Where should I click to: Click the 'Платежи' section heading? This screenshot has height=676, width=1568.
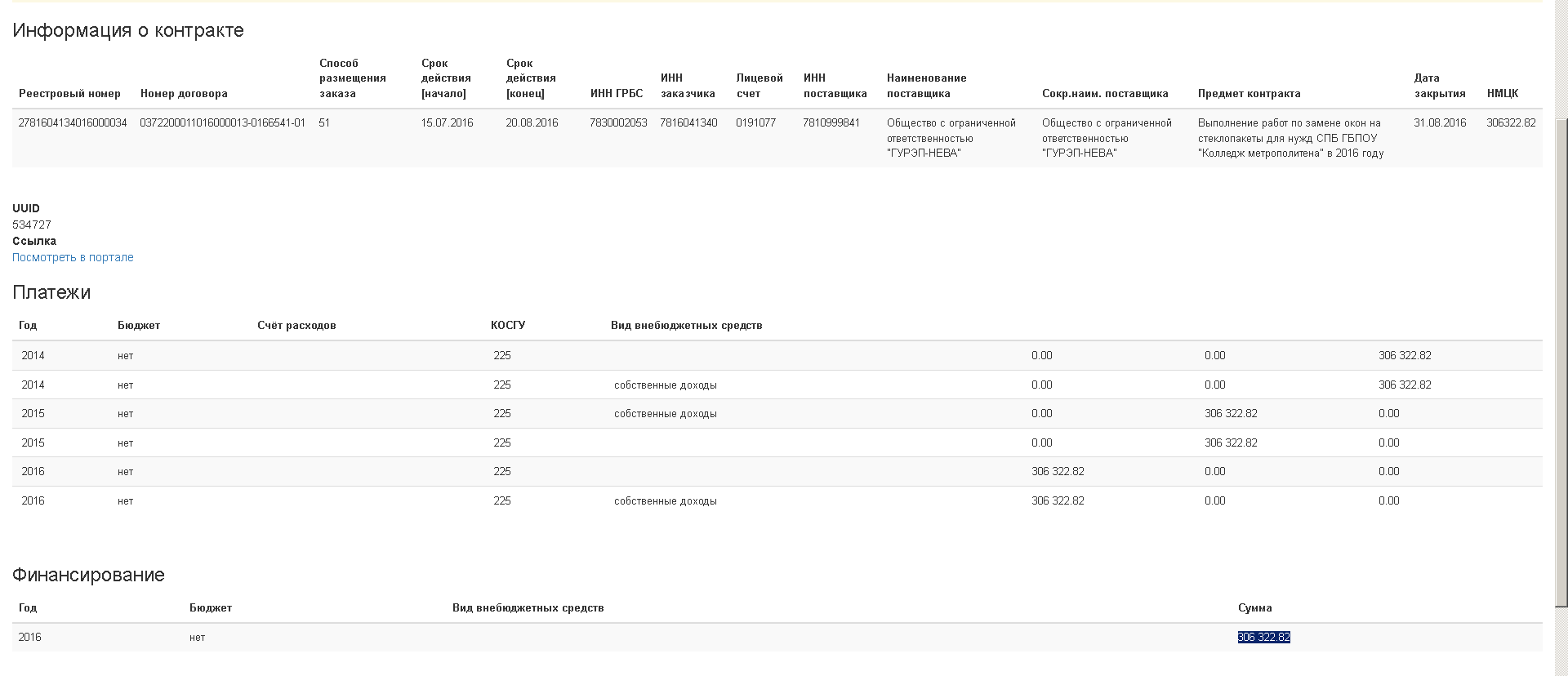[51, 292]
